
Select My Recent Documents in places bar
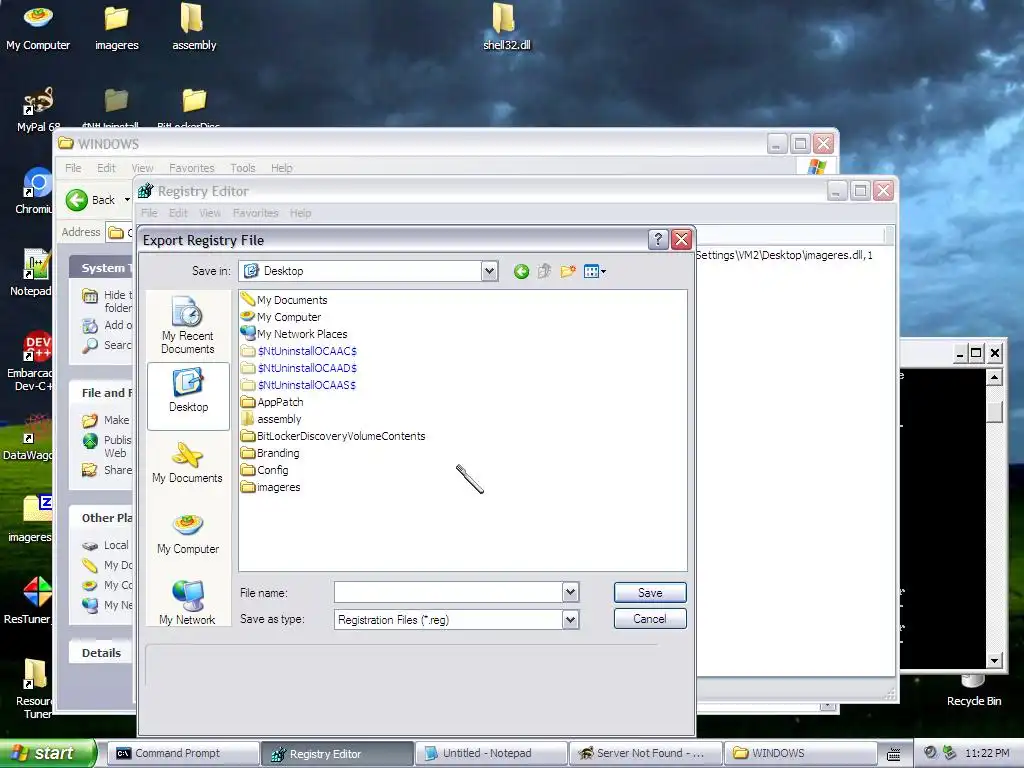click(x=187, y=325)
